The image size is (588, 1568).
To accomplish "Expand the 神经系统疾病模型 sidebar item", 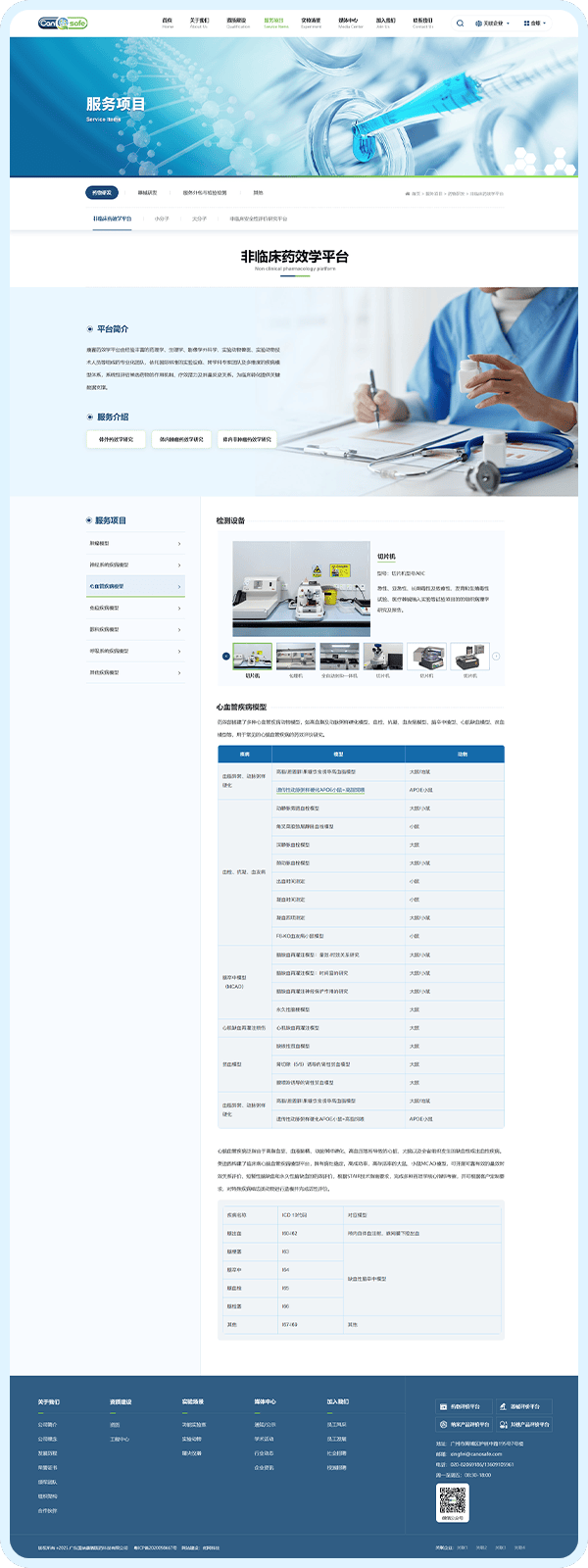I will click(x=135, y=564).
